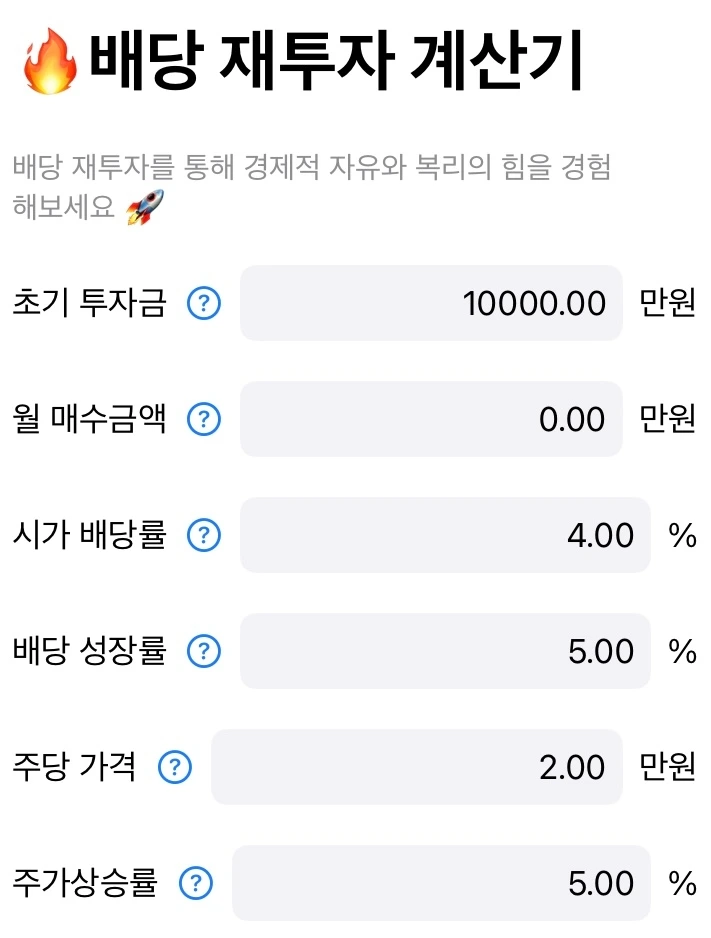This screenshot has width=711, height=938.
Task: Open help icon for 월 매수금액
Action: coord(204,419)
